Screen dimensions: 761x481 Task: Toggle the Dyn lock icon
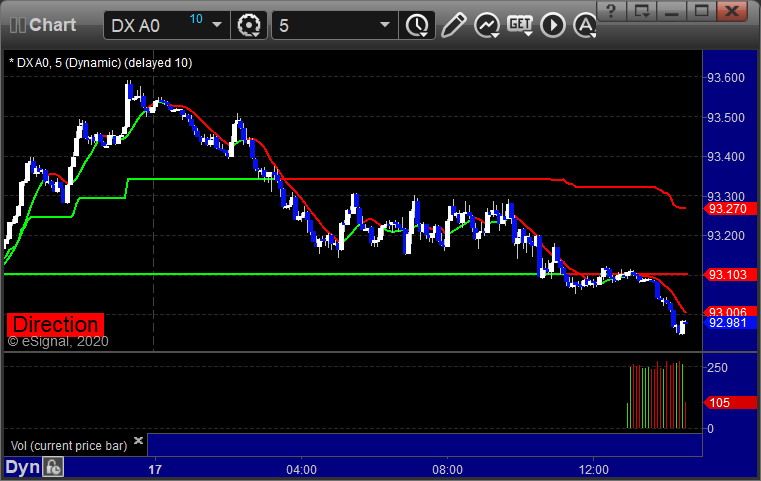(x=53, y=467)
